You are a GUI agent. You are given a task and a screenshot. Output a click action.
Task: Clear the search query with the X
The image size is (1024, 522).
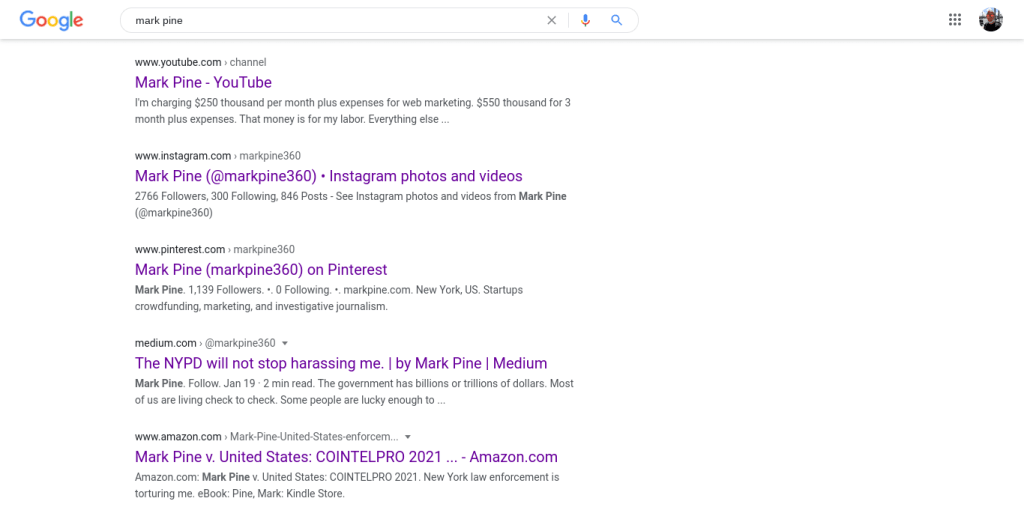point(551,20)
